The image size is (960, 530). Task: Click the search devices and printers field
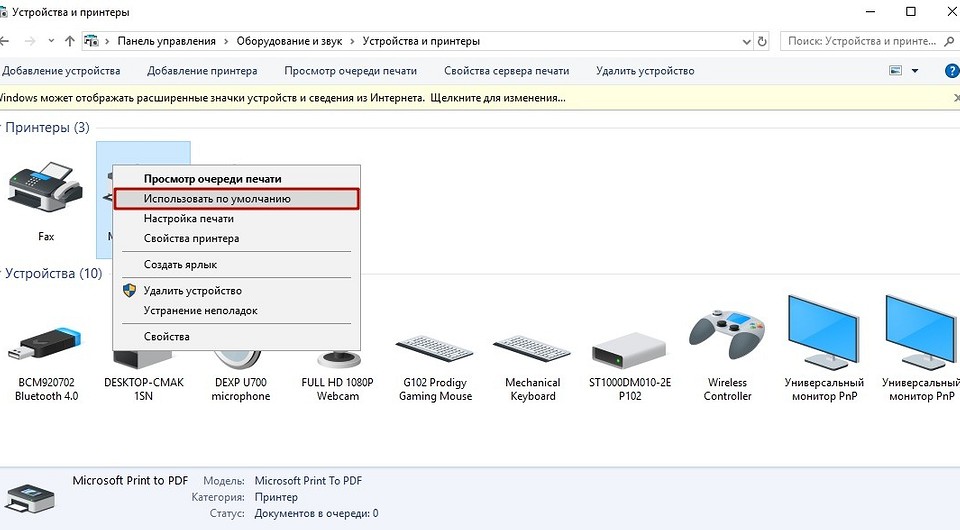pyautogui.click(x=868, y=41)
